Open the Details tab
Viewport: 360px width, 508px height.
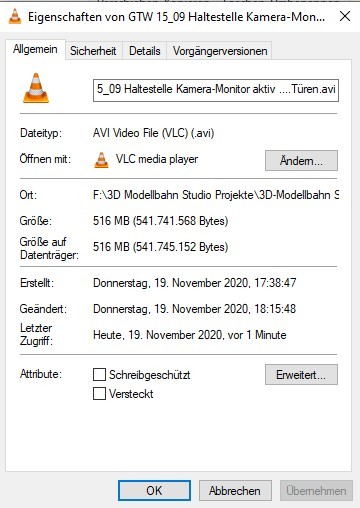point(145,51)
